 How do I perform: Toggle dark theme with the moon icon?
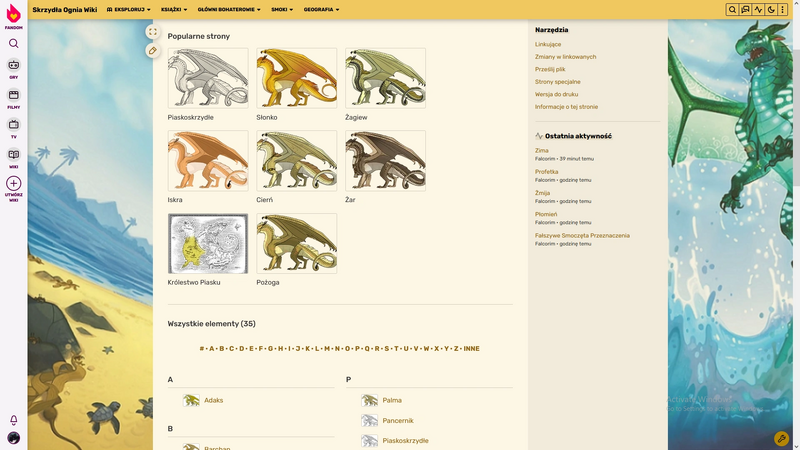pyautogui.click(x=771, y=9)
